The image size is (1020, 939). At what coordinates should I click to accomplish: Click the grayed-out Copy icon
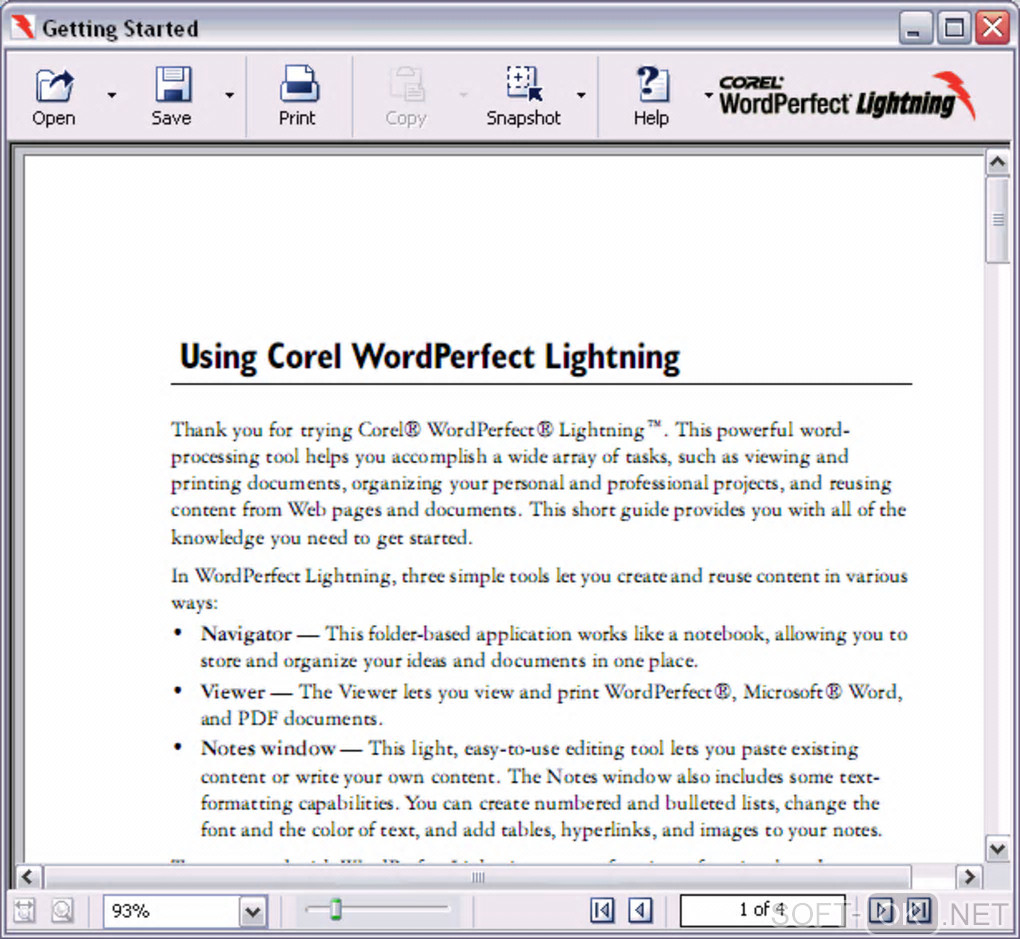coord(407,85)
